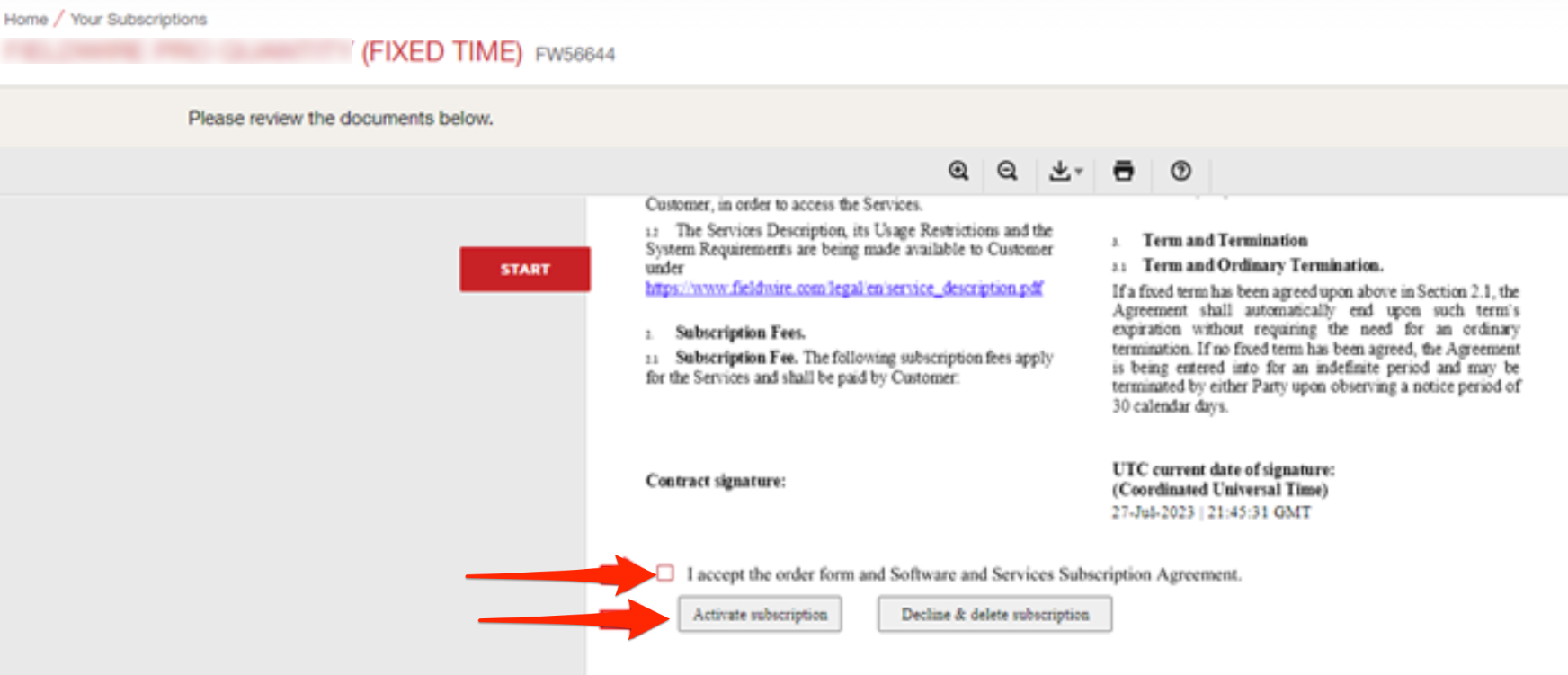
Task: Click the (FIXED TIME) title text
Action: (441, 51)
